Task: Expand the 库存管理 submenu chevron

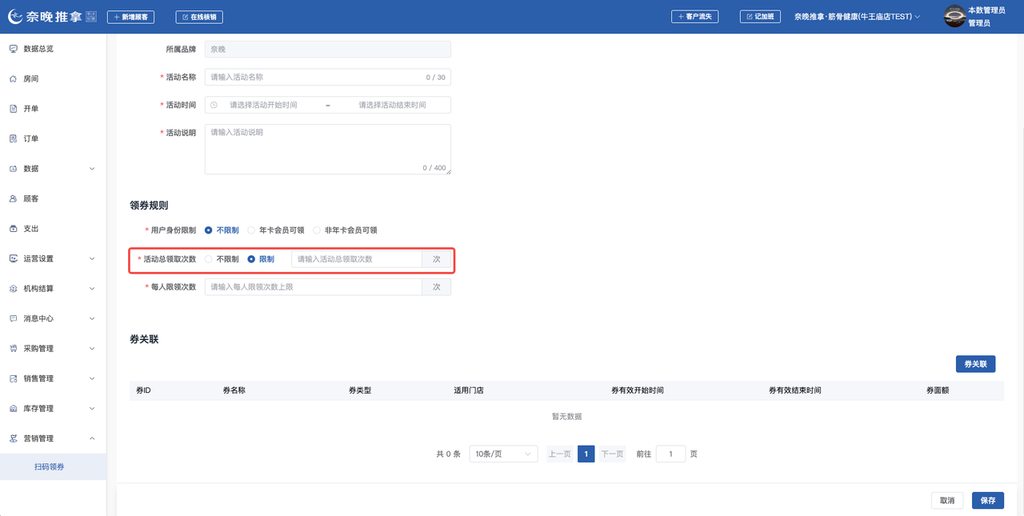Action: tap(92, 409)
